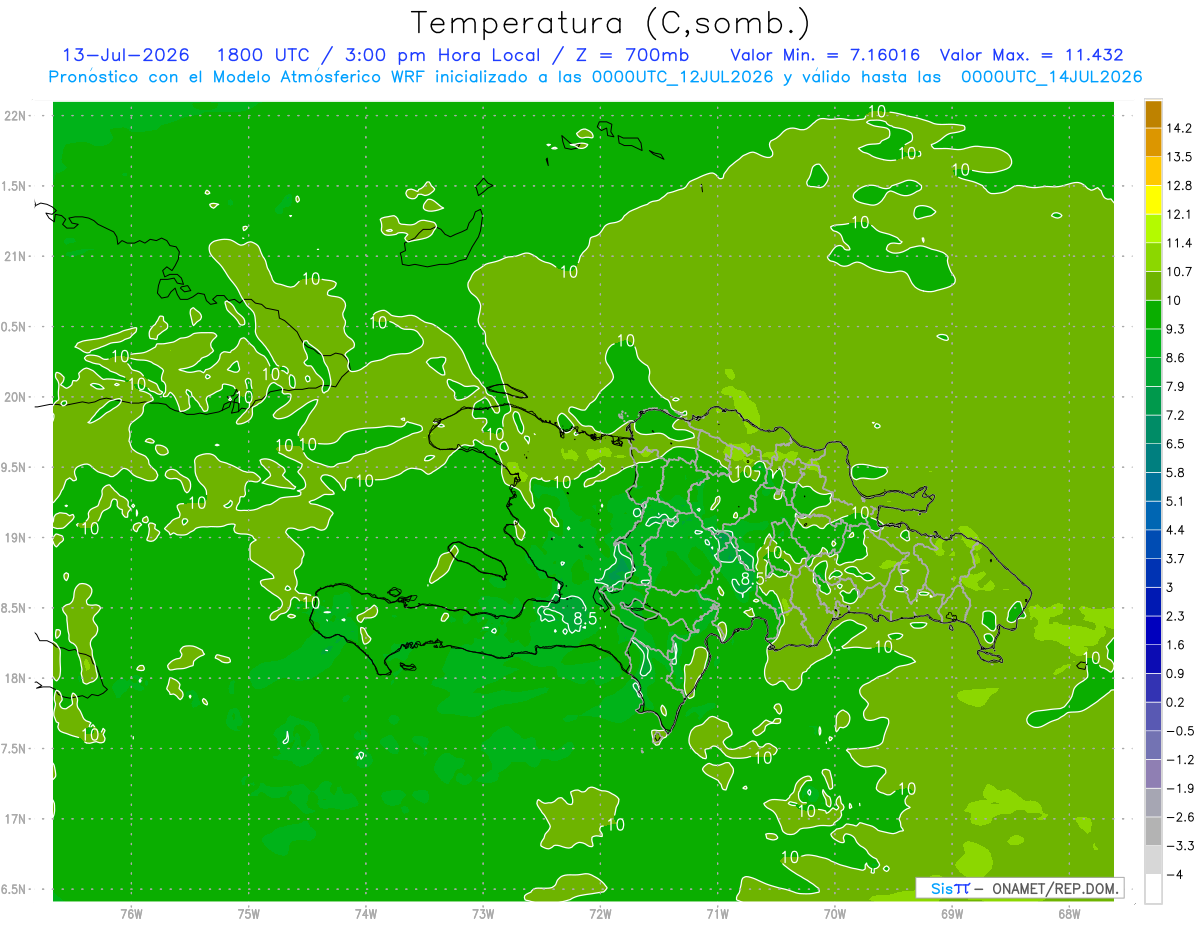Select the 'Z = 700mb' level label

[633, 55]
